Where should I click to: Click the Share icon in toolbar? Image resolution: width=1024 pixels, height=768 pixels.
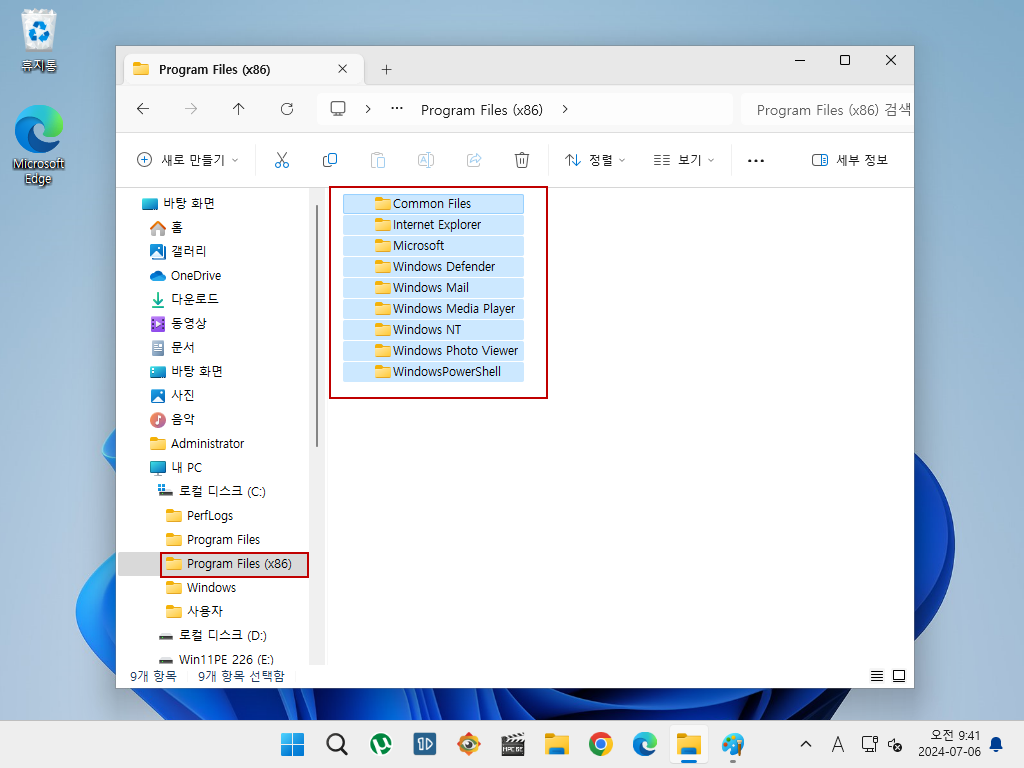[x=474, y=160]
